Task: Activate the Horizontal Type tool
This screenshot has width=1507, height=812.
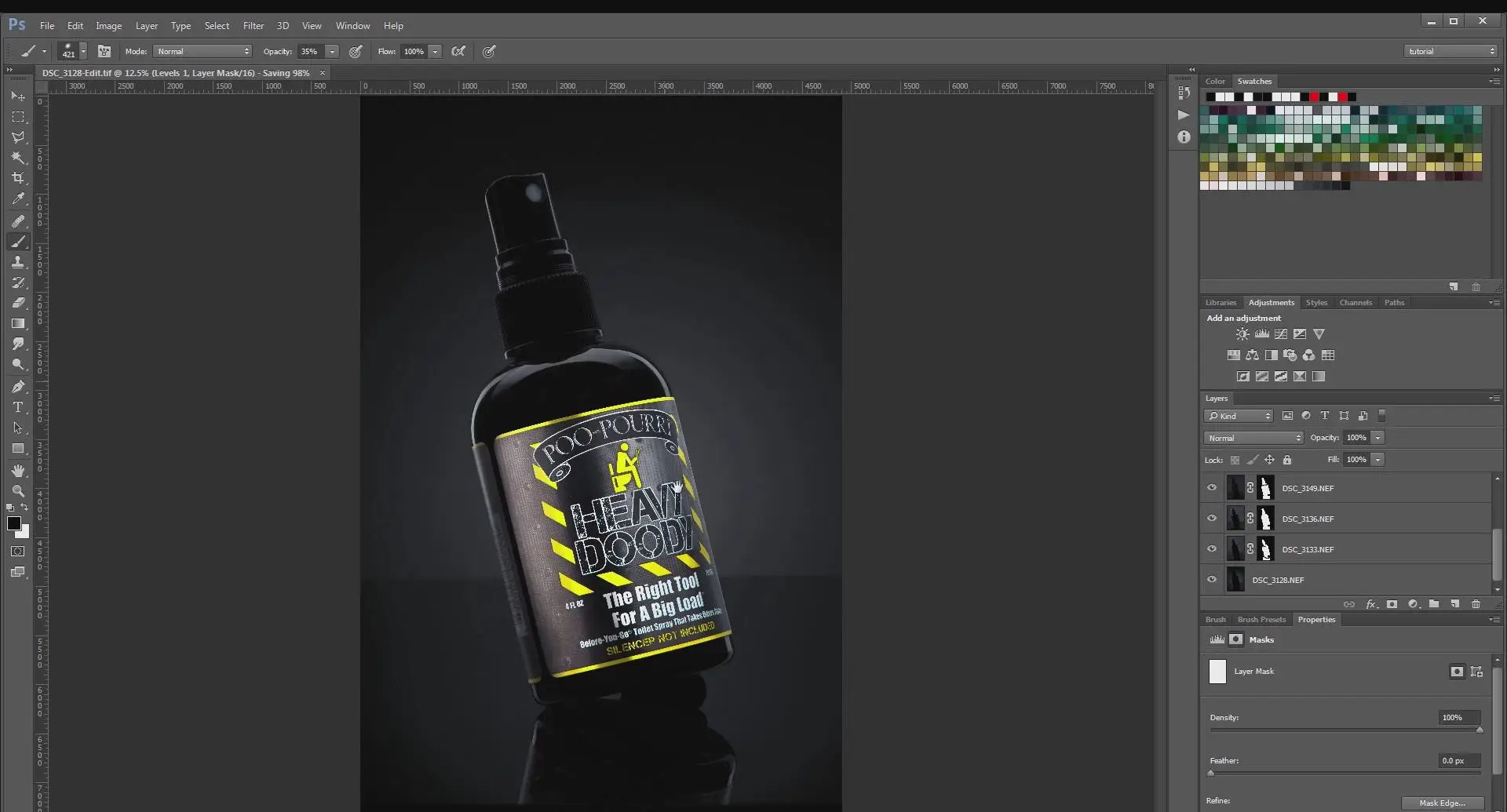Action: 17,407
